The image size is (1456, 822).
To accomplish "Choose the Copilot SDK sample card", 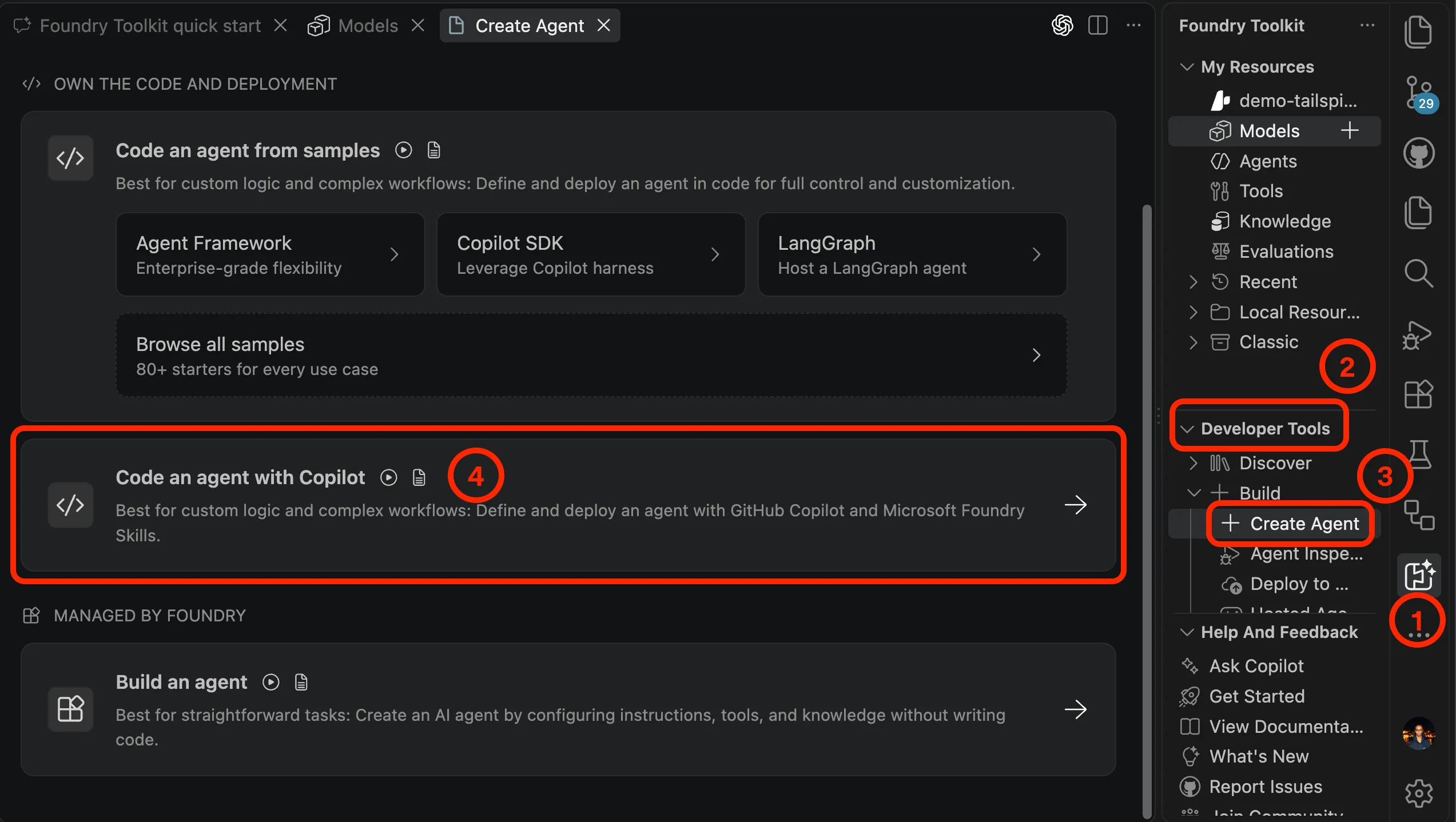I will coord(591,254).
